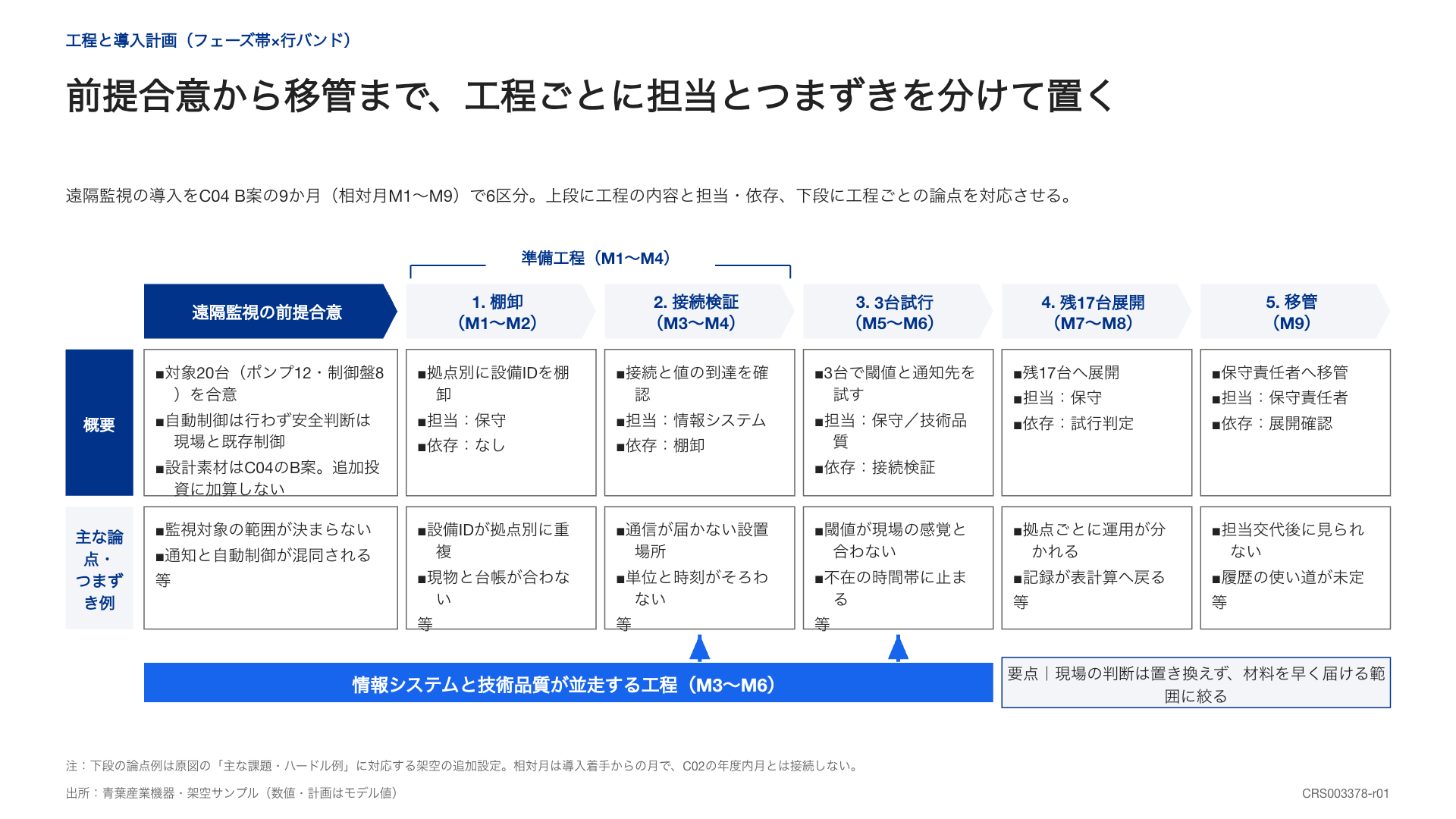Click the bullet 現物と台帳が合わない

[494, 588]
